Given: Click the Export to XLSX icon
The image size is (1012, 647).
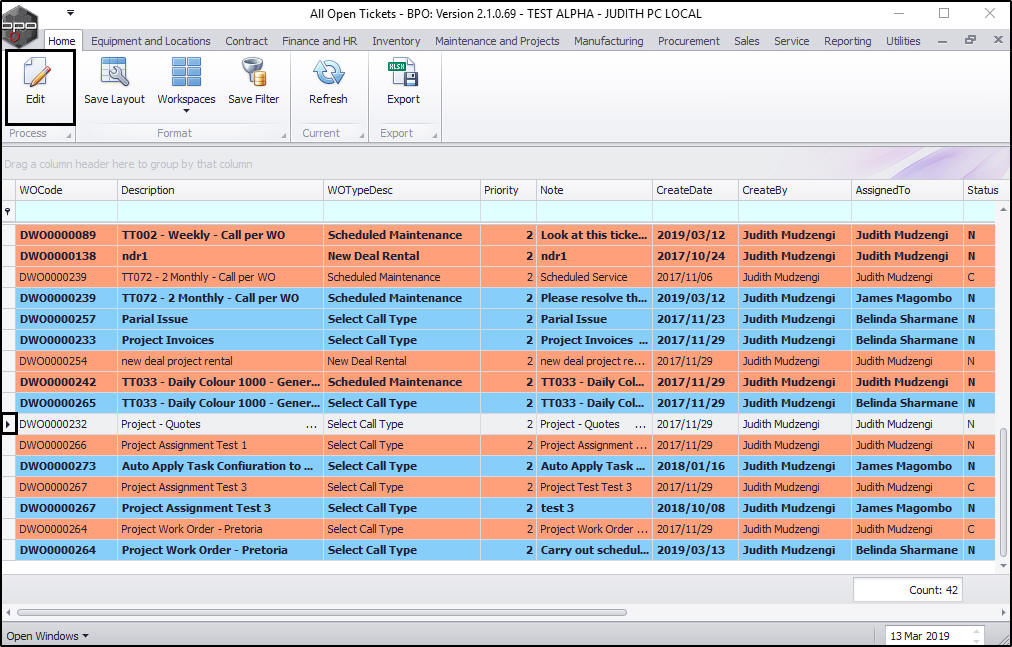Looking at the screenshot, I should 403,73.
